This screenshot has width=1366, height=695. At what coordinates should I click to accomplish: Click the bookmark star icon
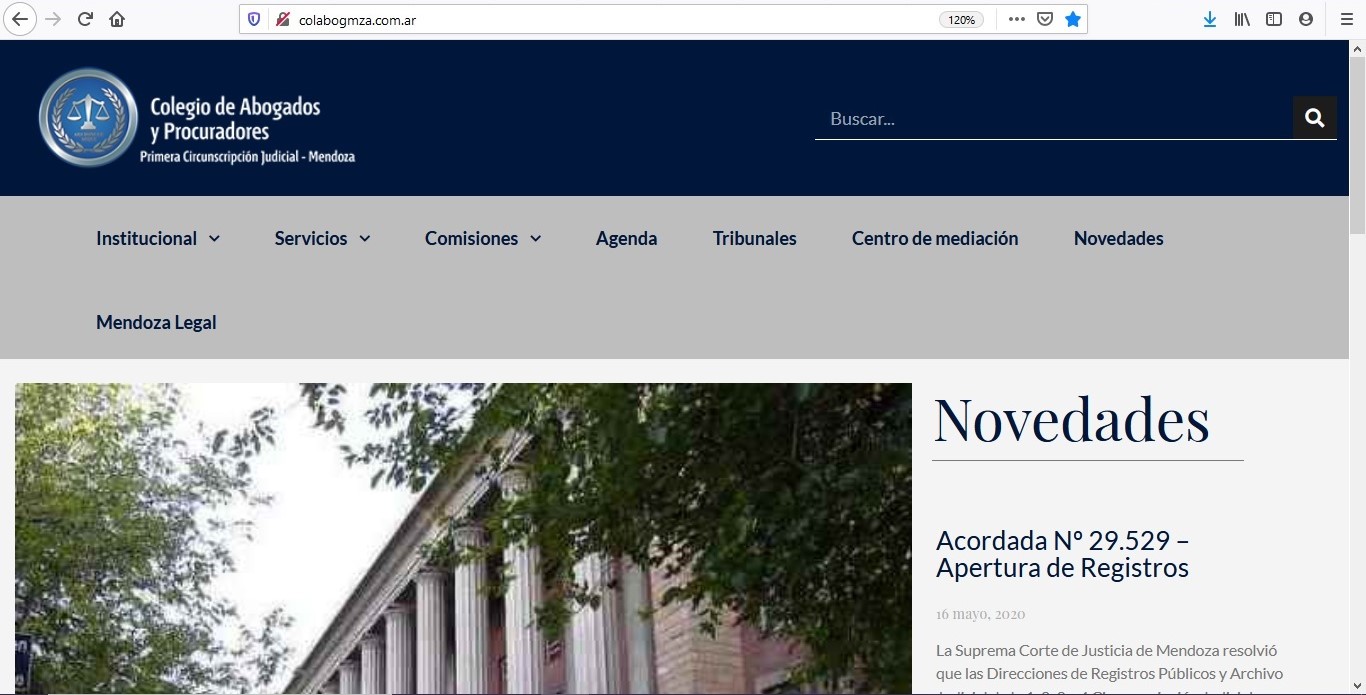pyautogui.click(x=1073, y=19)
